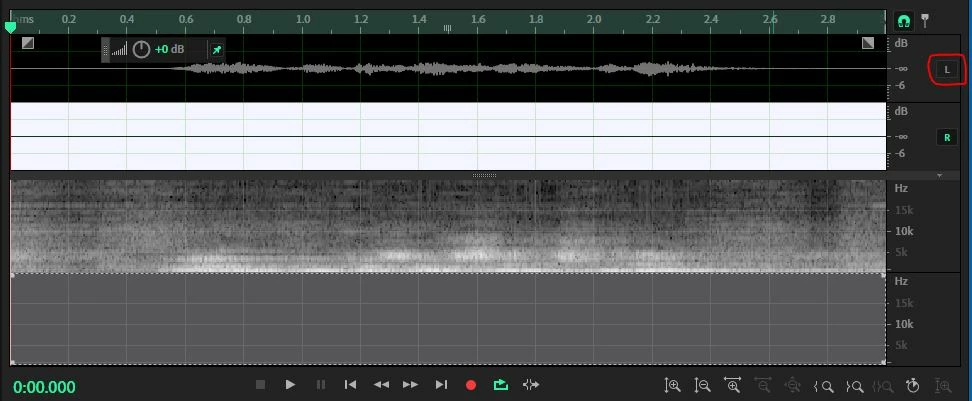Click the Stop button in transport
The image size is (972, 401).
tap(260, 385)
